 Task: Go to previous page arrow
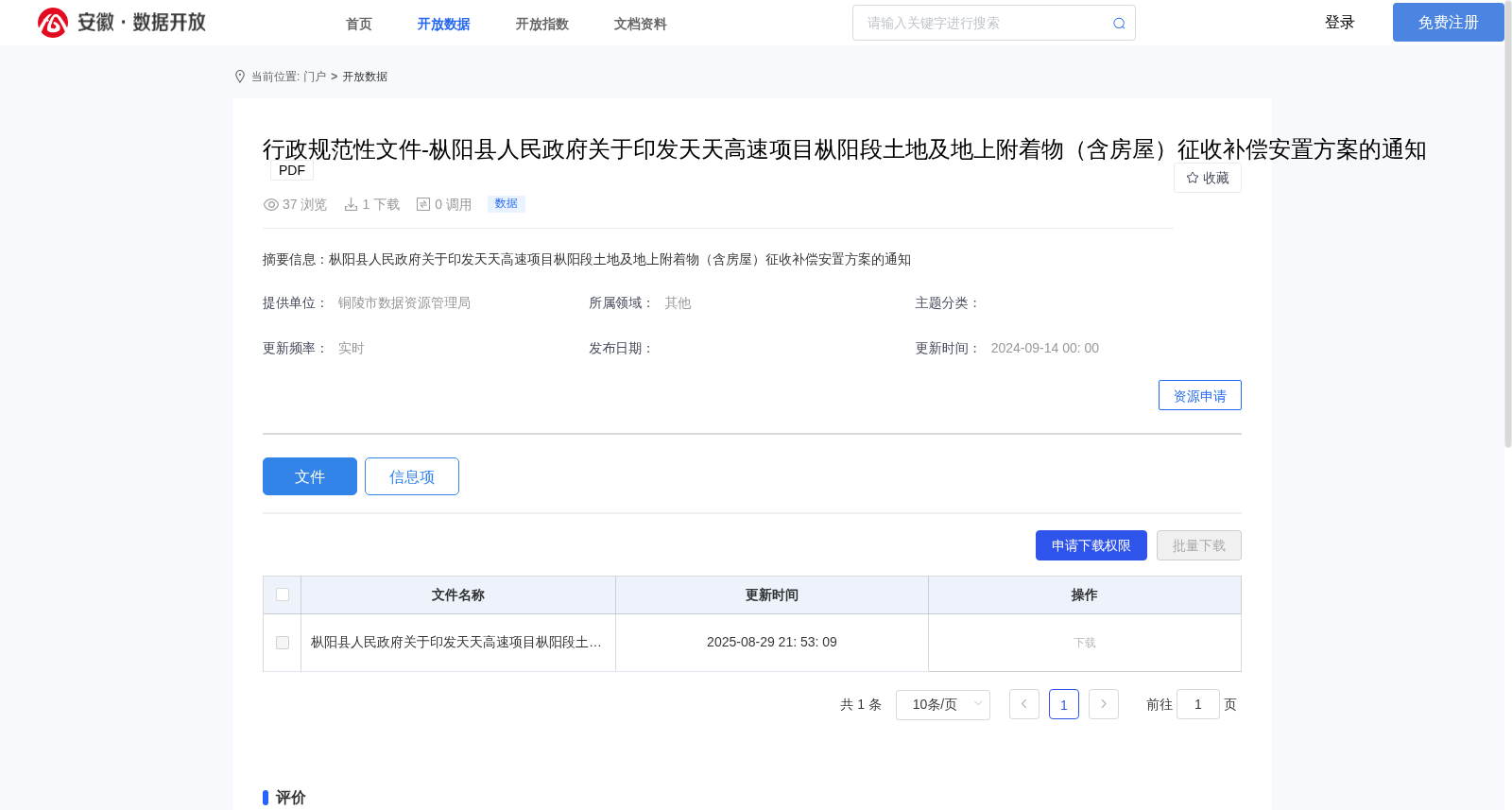pos(1024,704)
